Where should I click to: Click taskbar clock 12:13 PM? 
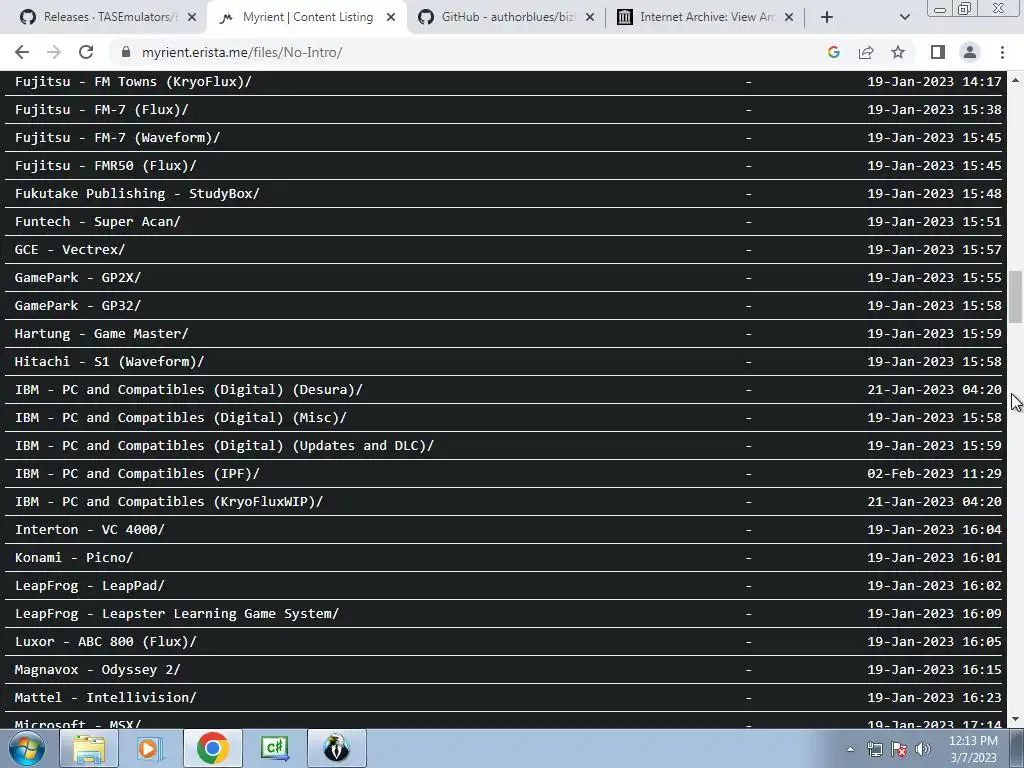[973, 749]
